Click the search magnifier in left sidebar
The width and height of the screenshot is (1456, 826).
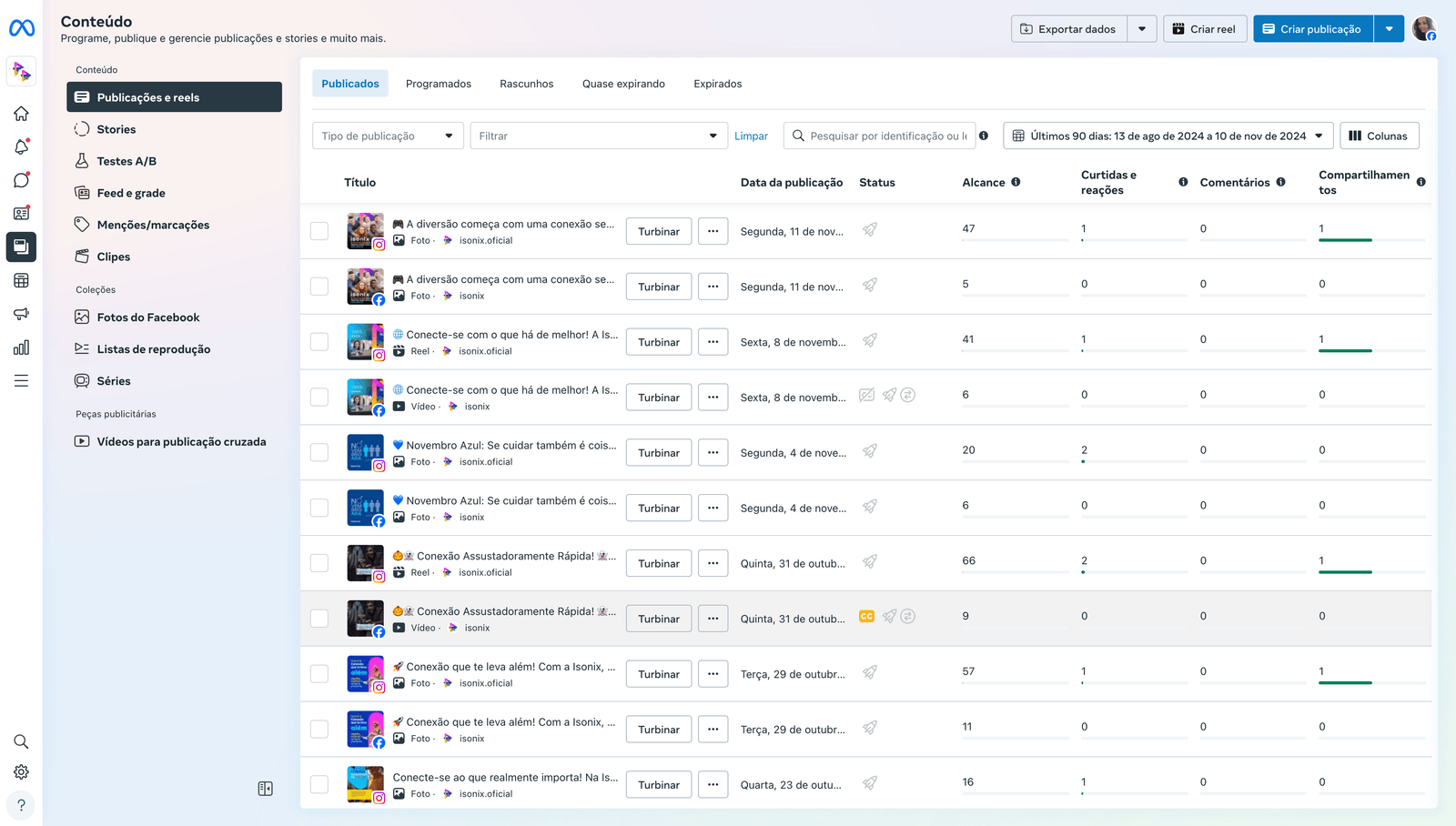click(21, 741)
